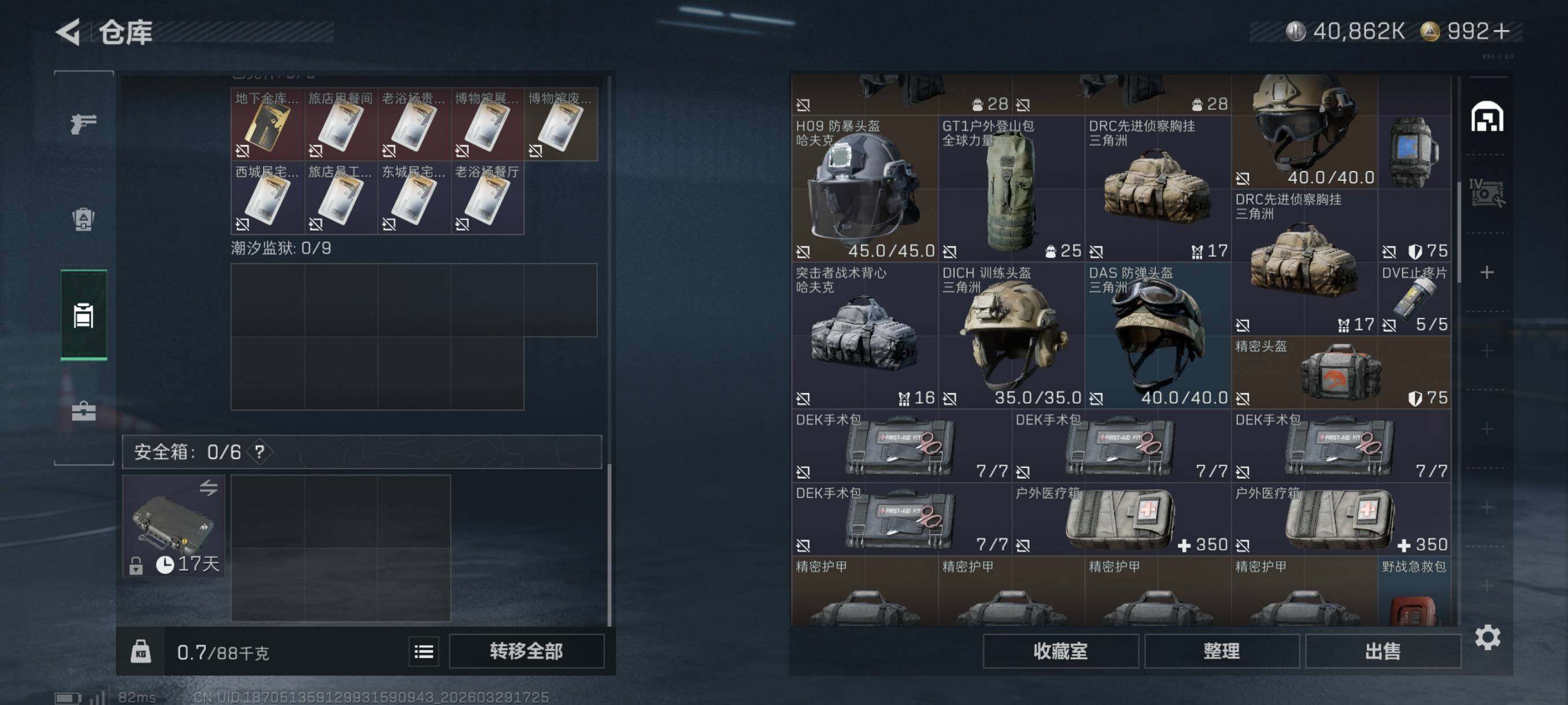Click 整理 to sort the stash
The width and height of the screenshot is (1568, 705).
(1221, 651)
